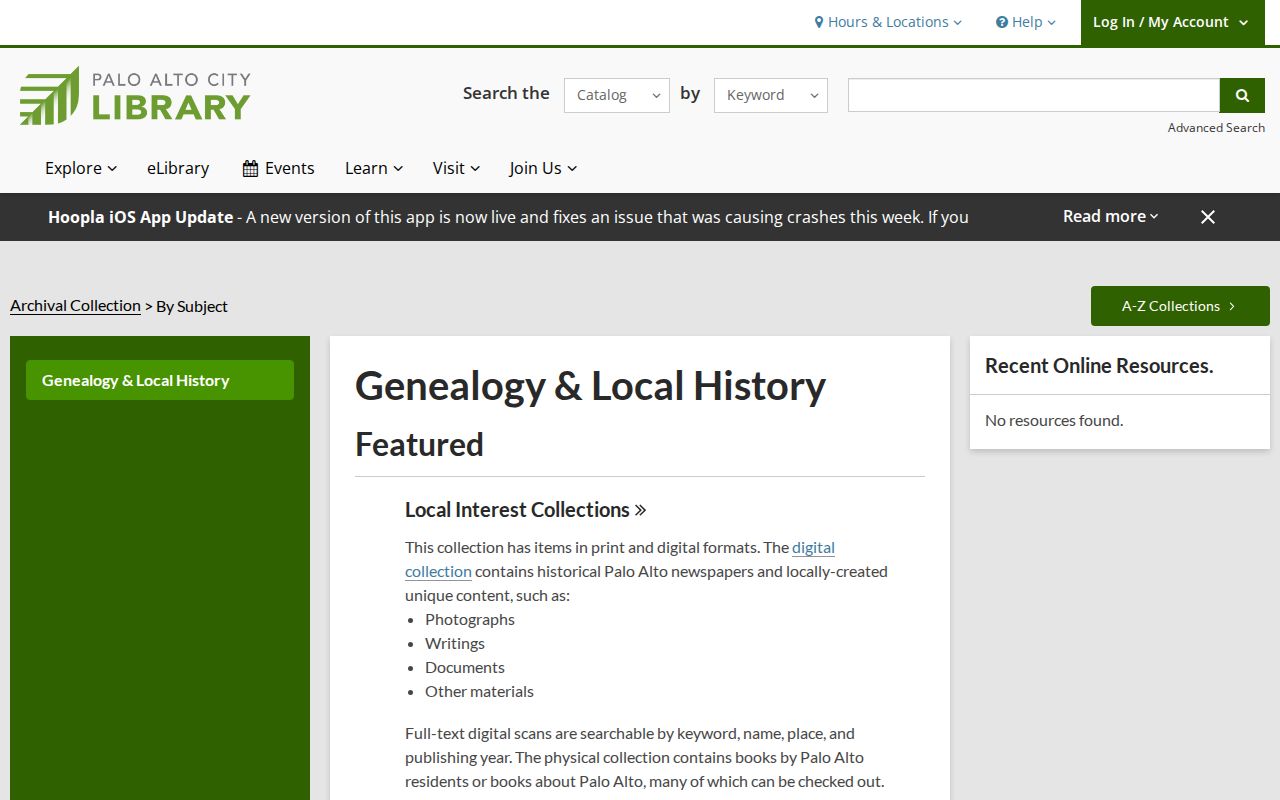
Task: Dismiss the Hoopla alert banner
Action: pyautogui.click(x=1208, y=217)
